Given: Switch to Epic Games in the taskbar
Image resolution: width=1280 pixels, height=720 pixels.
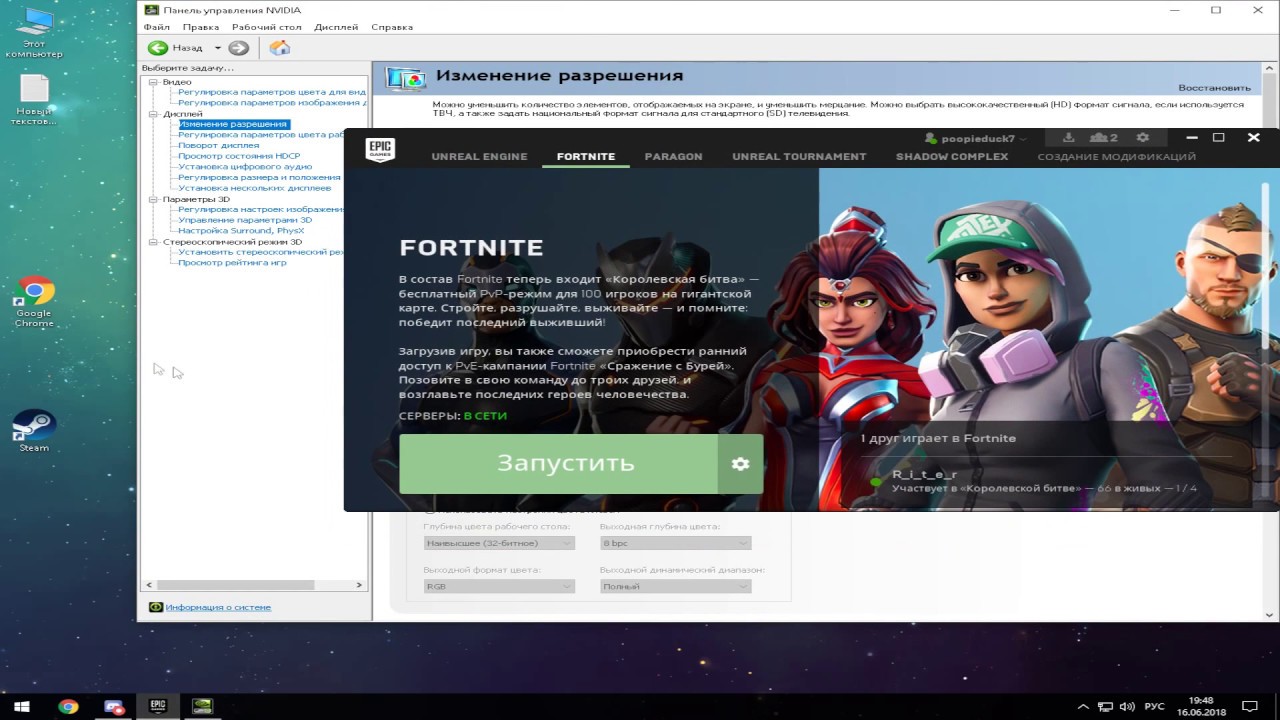Looking at the screenshot, I should [158, 706].
